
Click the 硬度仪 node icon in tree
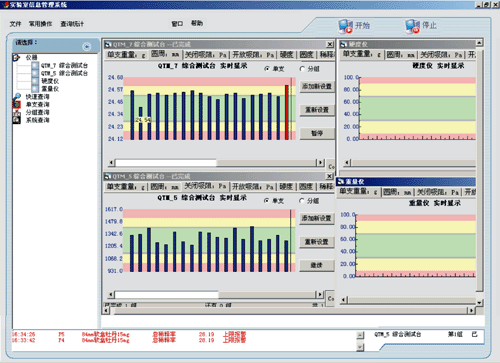click(x=35, y=81)
